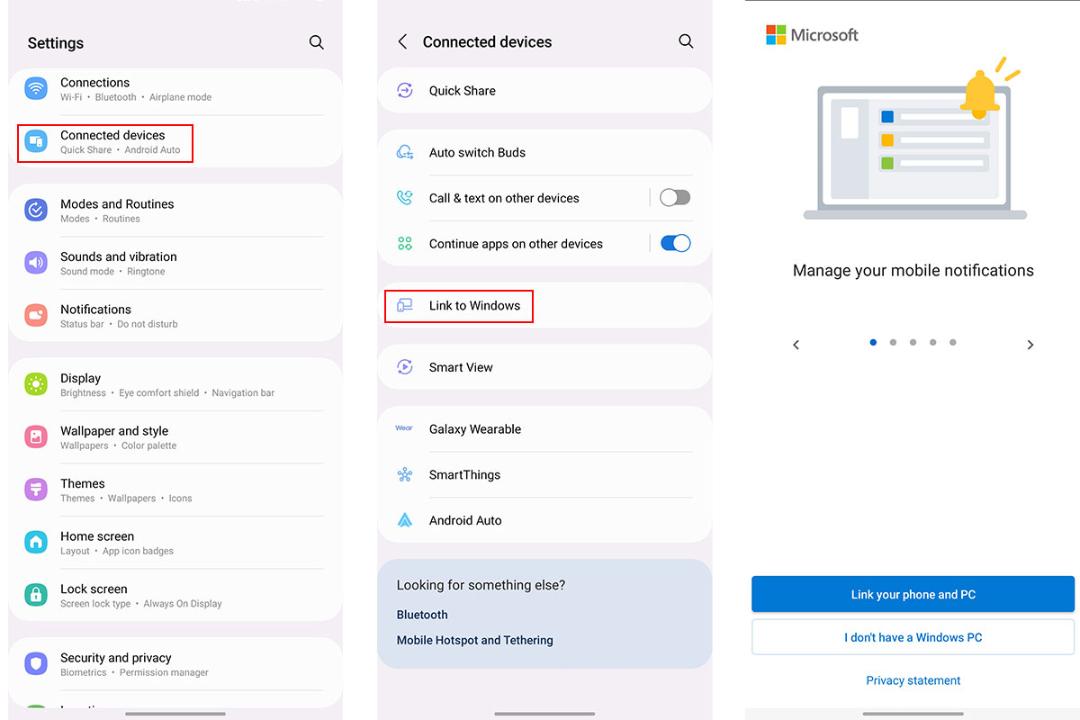
Task: Tap the Connections Wi-Fi icon
Action: 36,88
